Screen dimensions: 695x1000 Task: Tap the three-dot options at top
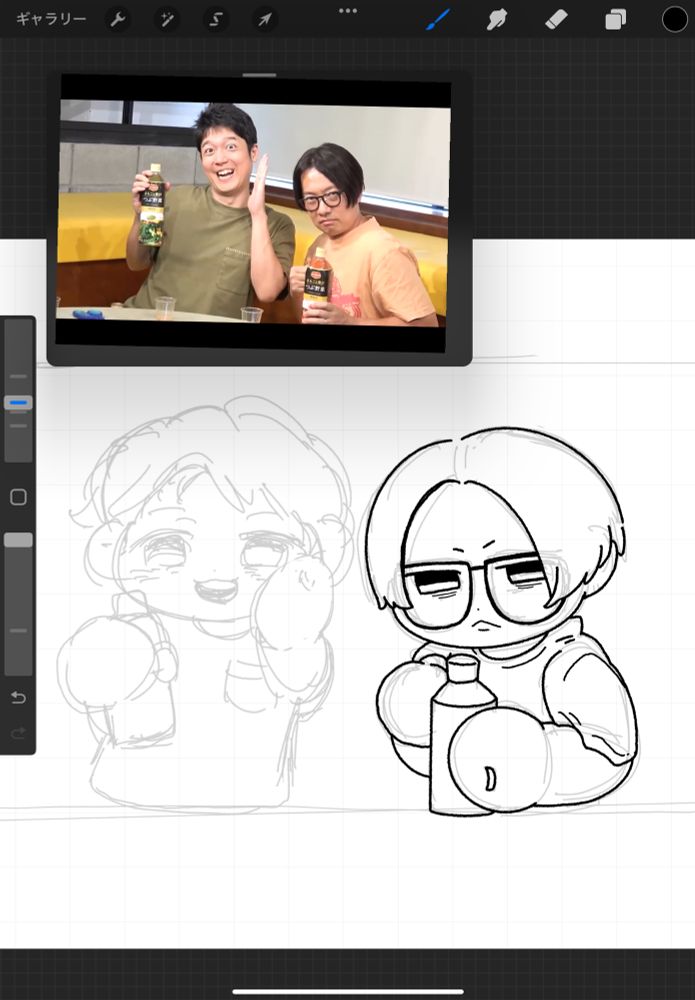click(x=348, y=11)
